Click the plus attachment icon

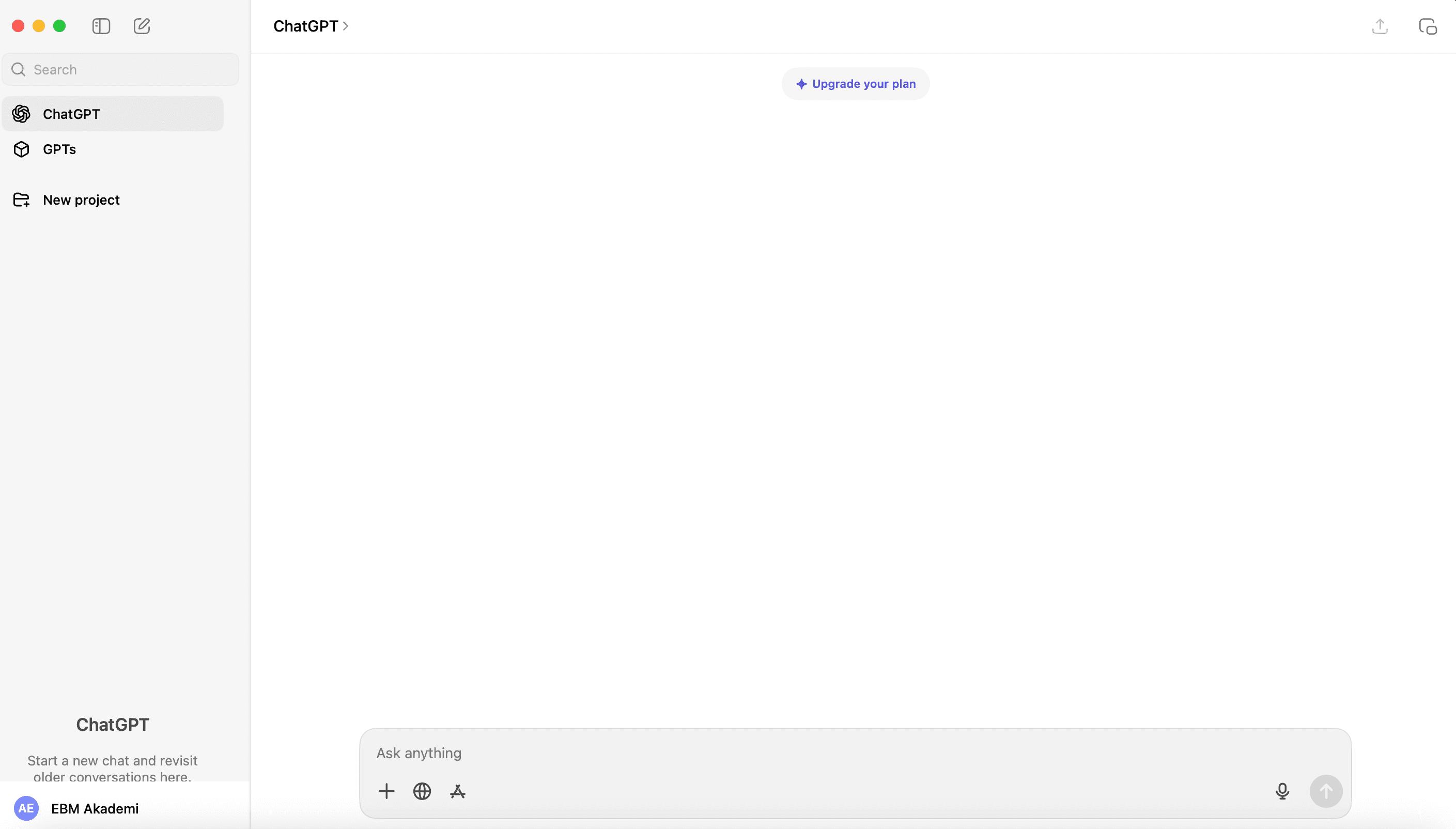(386, 791)
